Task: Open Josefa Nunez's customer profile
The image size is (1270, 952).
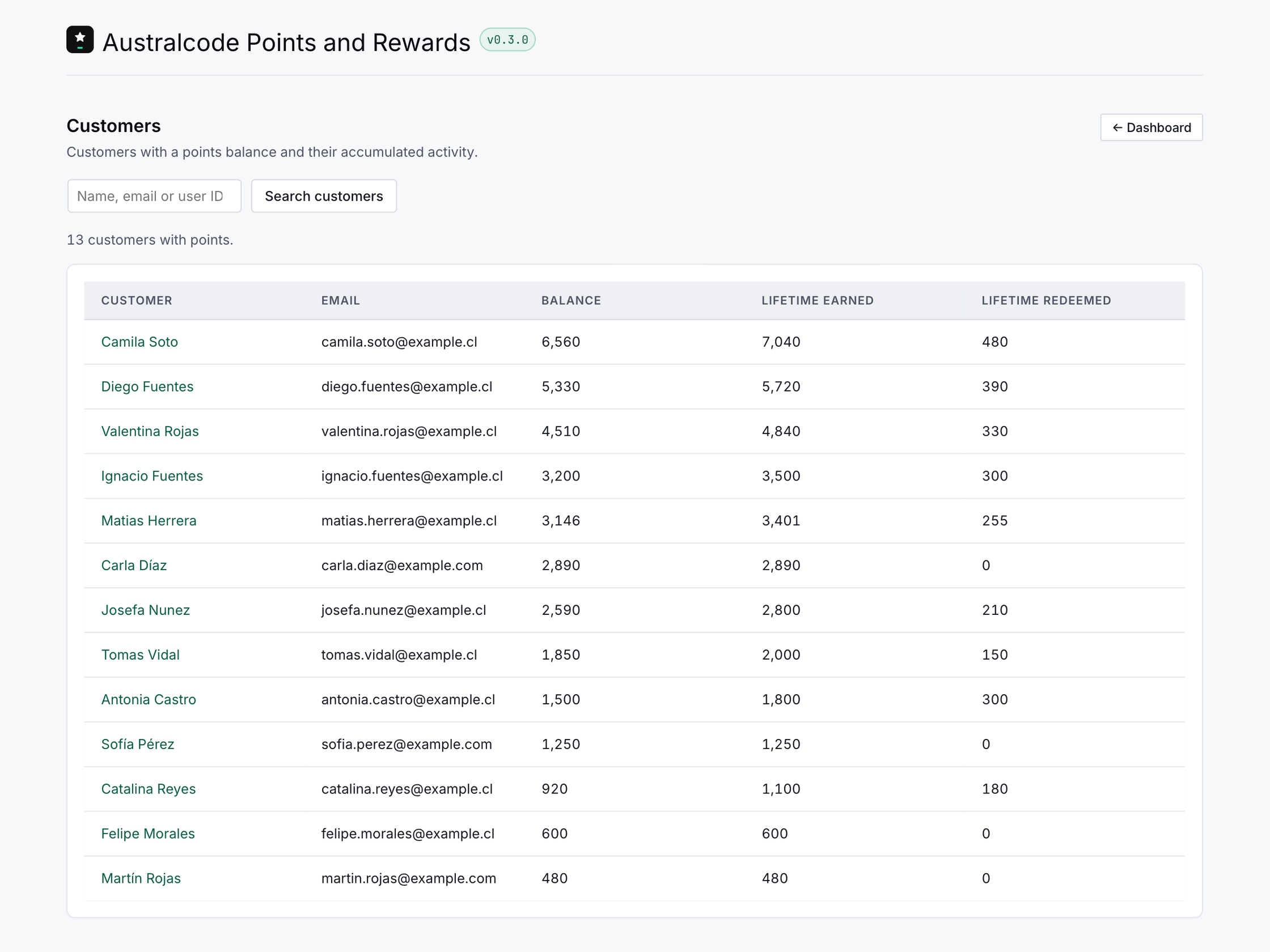Action: [x=145, y=610]
